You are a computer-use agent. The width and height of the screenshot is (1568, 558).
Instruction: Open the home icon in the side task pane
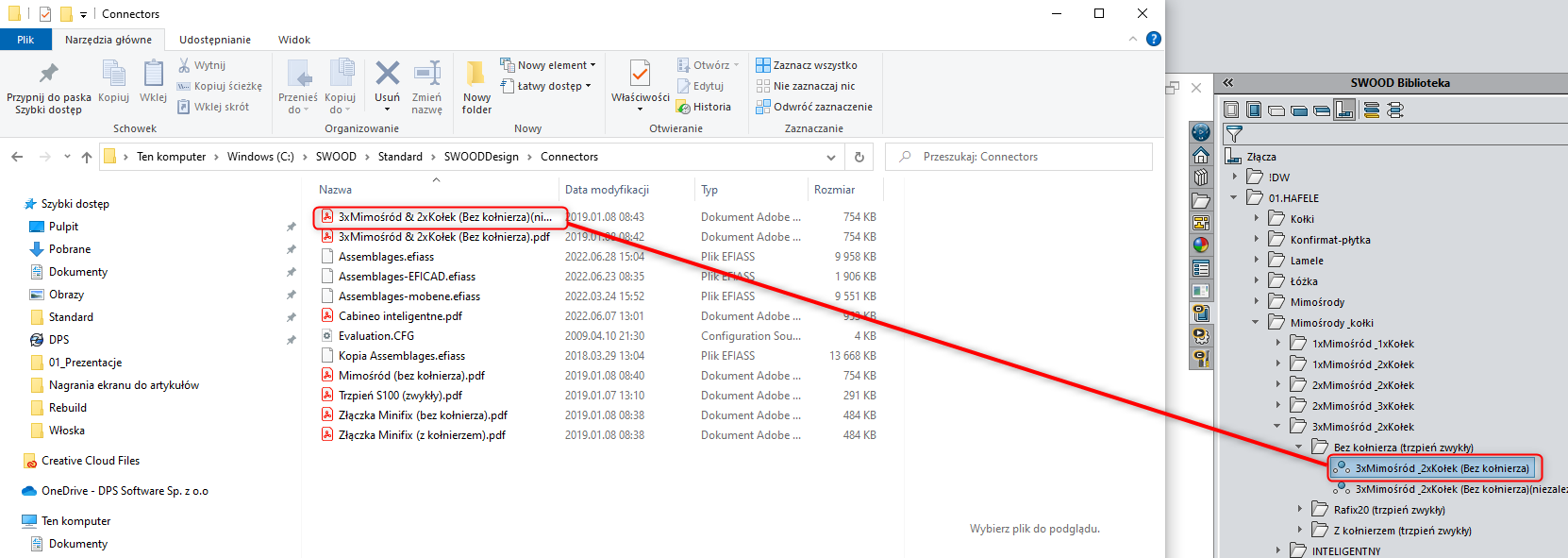[1201, 155]
